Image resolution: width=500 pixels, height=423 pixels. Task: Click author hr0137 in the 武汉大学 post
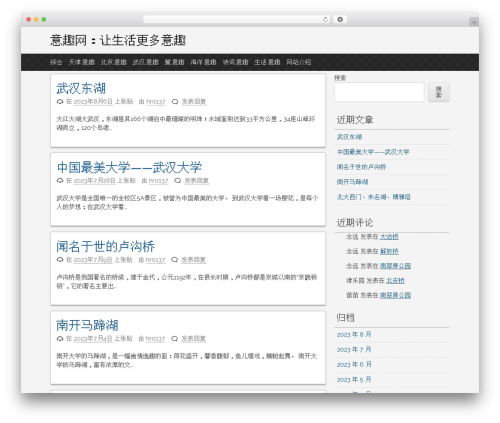point(158,181)
